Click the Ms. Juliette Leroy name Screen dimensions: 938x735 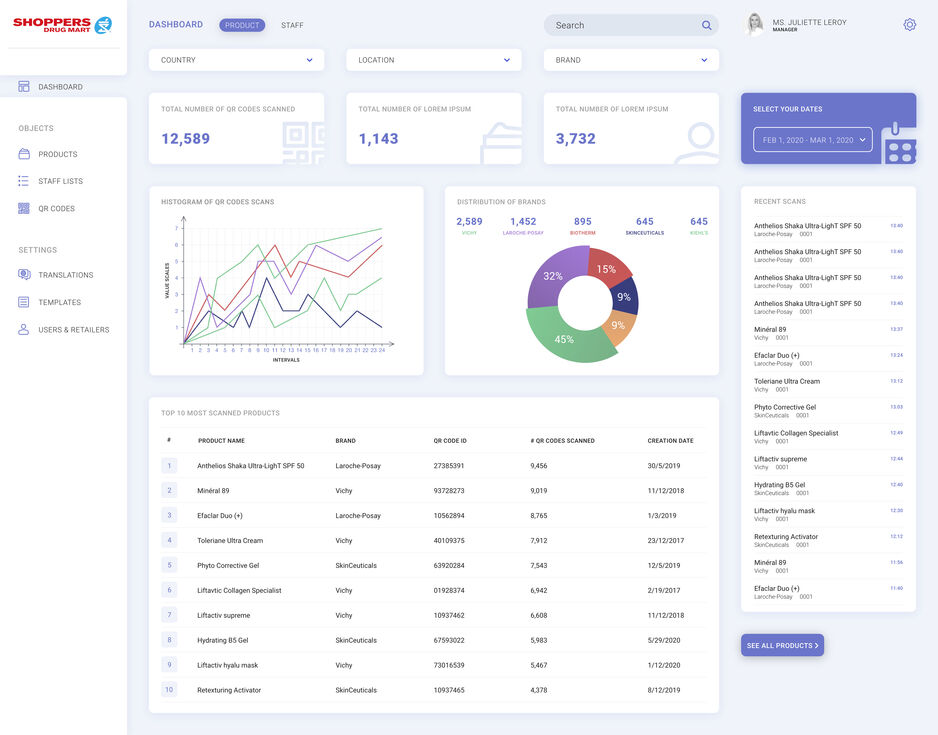point(809,22)
